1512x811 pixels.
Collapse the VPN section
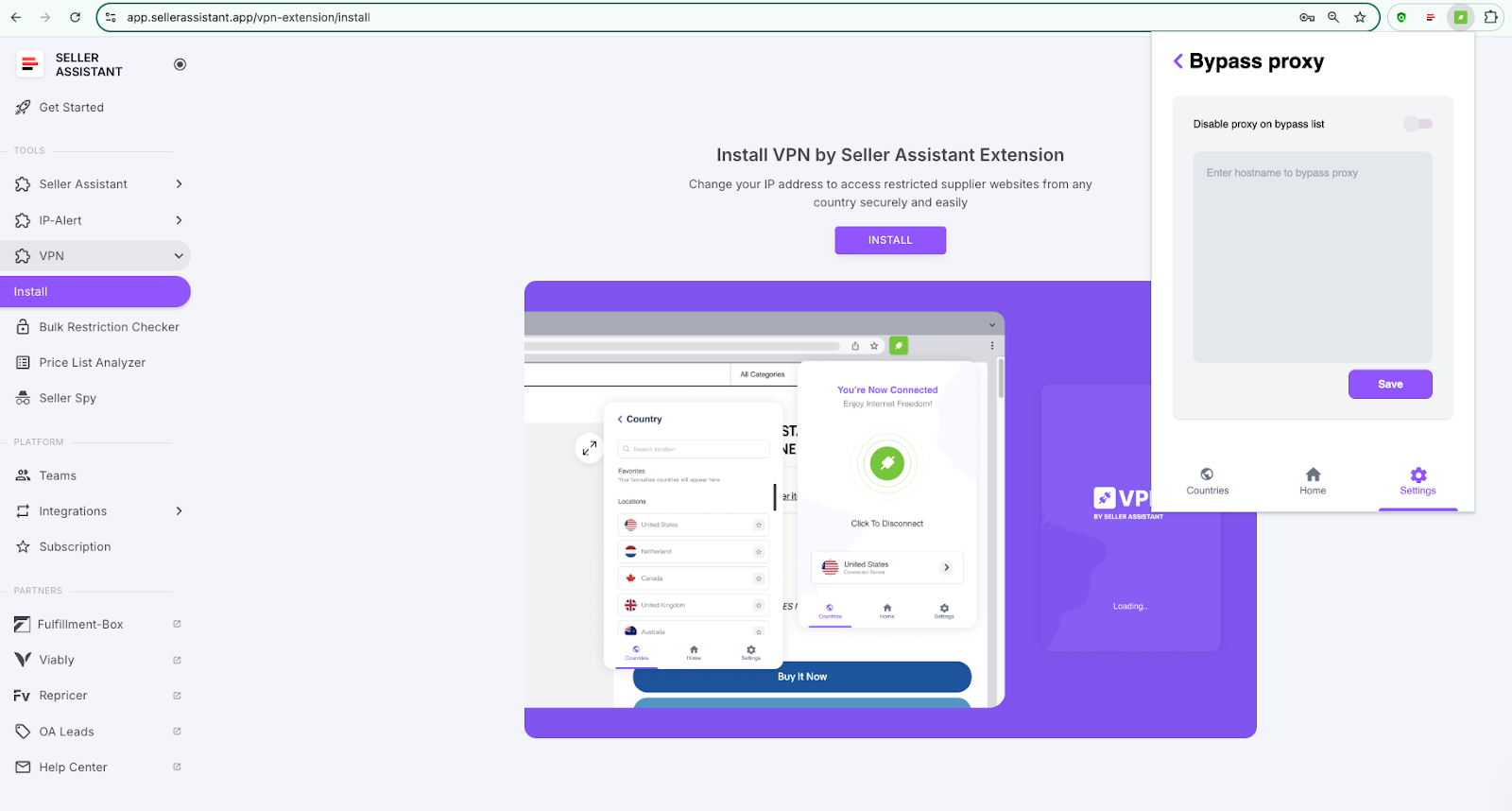(179, 256)
